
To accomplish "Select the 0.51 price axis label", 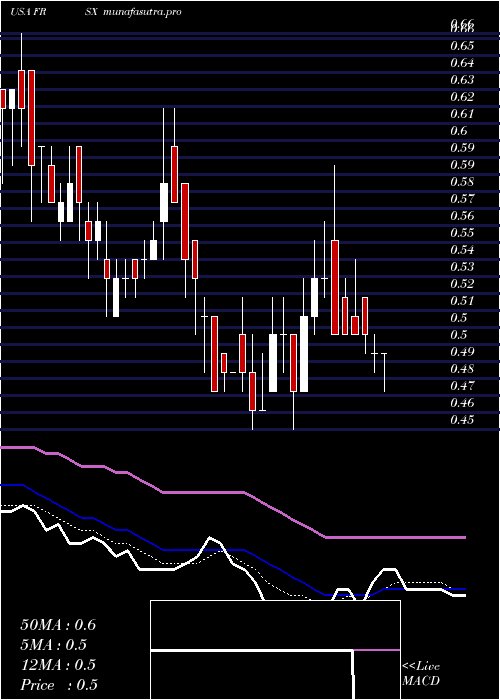I will [x=461, y=300].
